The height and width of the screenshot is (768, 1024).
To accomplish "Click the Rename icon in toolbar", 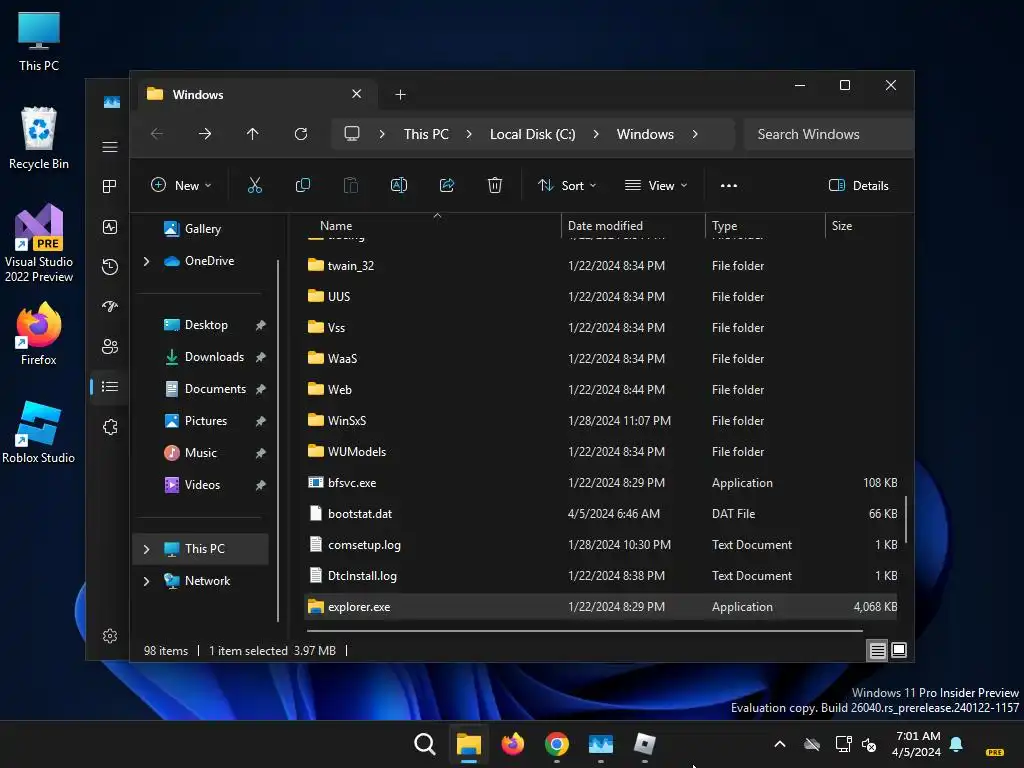I will pyautogui.click(x=398, y=185).
